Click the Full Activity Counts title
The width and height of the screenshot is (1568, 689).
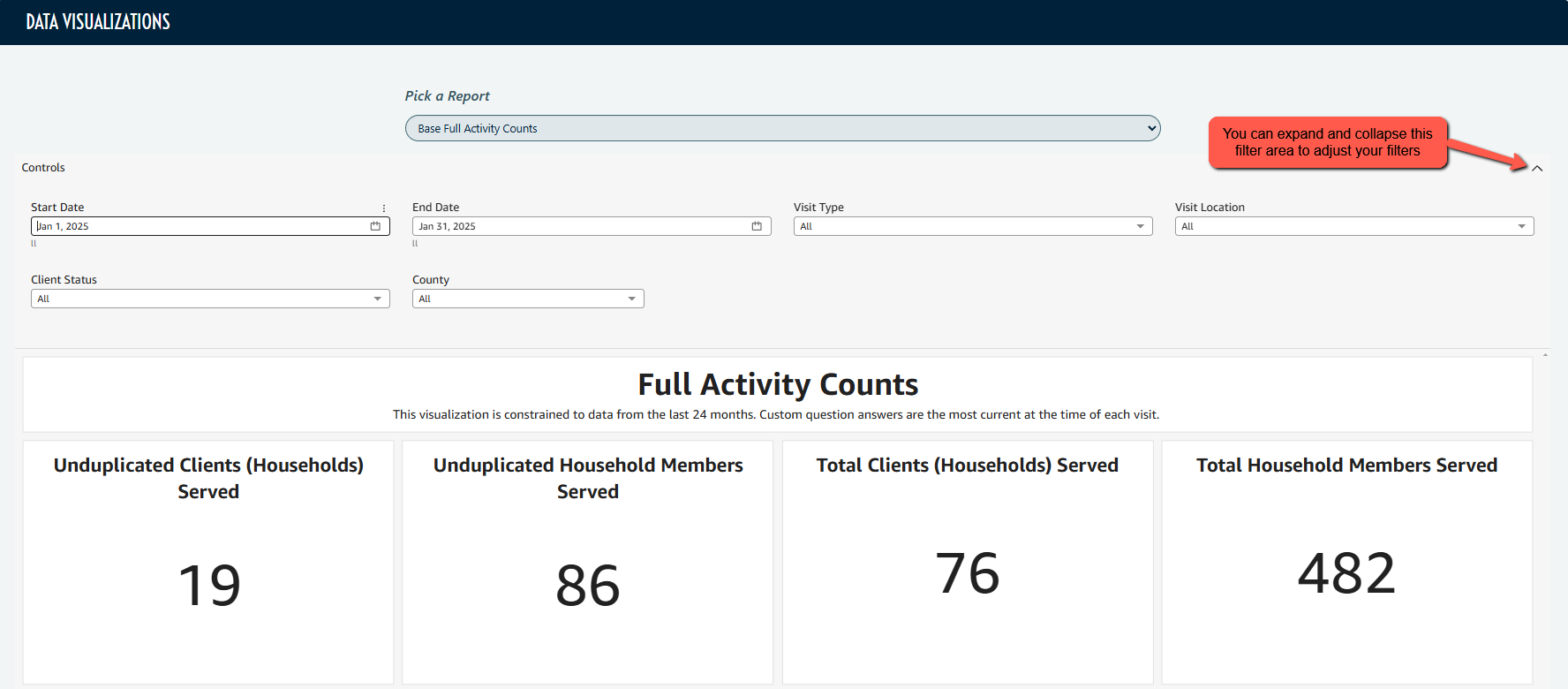click(x=778, y=384)
